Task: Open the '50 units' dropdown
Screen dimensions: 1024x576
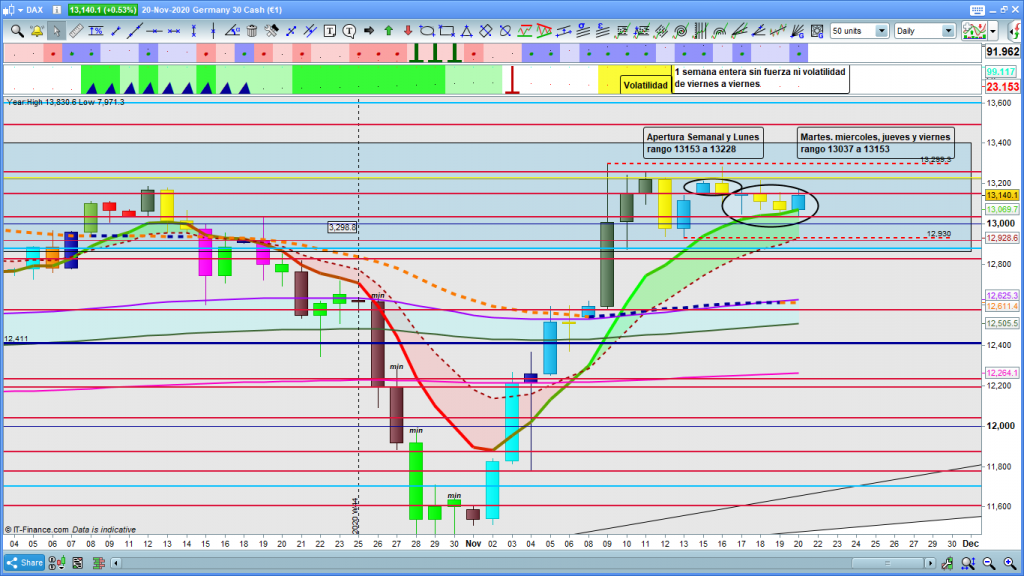Action: 881,31
